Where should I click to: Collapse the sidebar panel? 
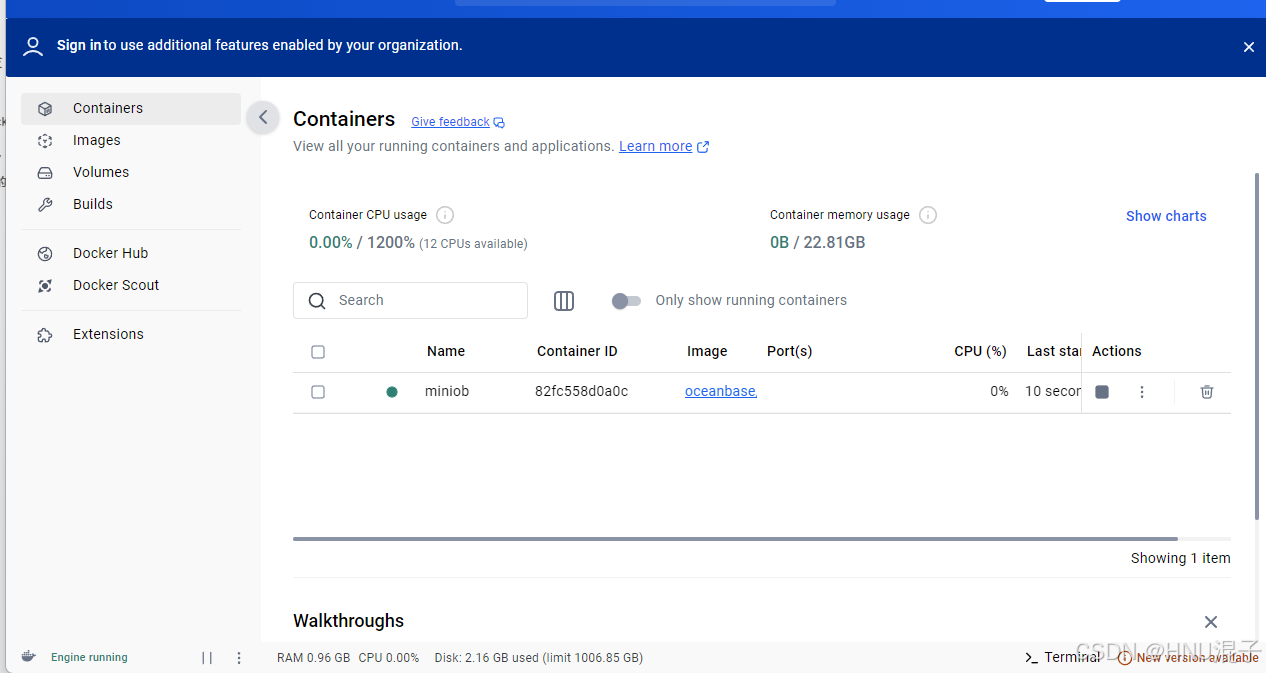click(x=262, y=117)
